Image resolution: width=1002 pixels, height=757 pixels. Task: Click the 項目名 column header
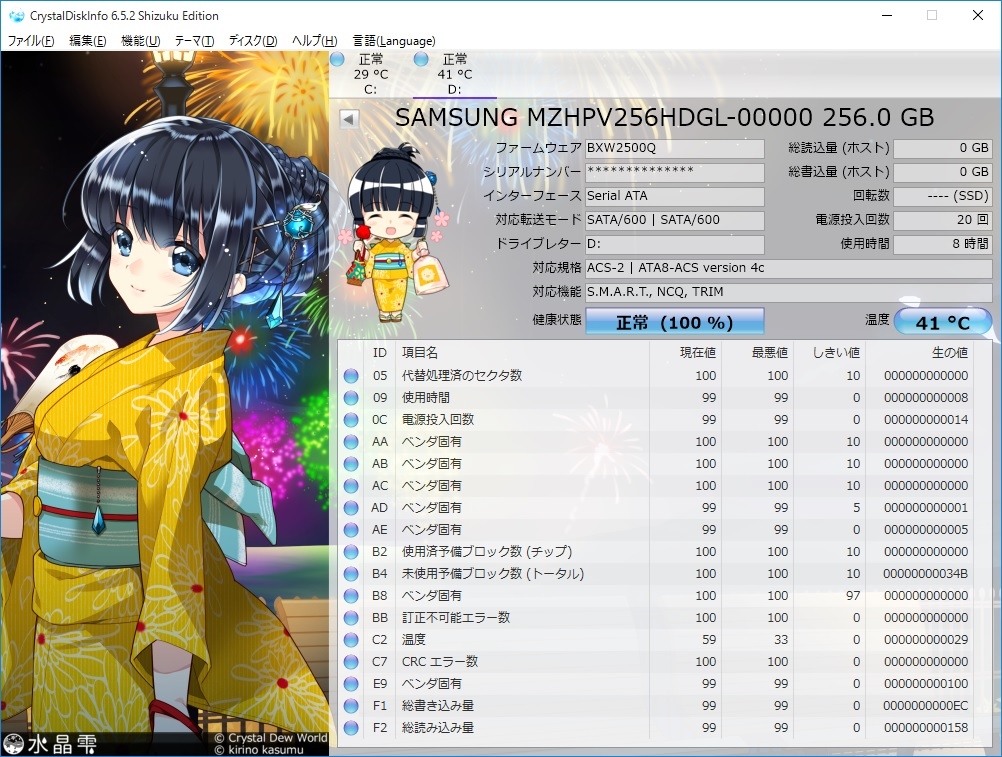tap(522, 353)
